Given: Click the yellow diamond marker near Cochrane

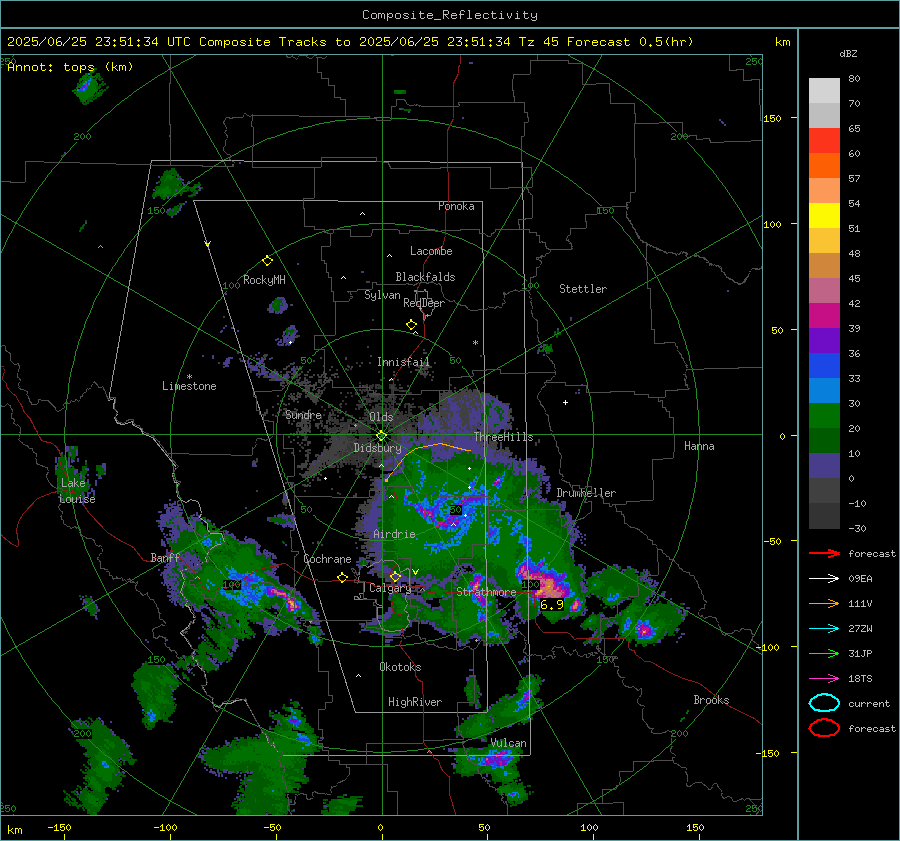Looking at the screenshot, I should [x=342, y=577].
